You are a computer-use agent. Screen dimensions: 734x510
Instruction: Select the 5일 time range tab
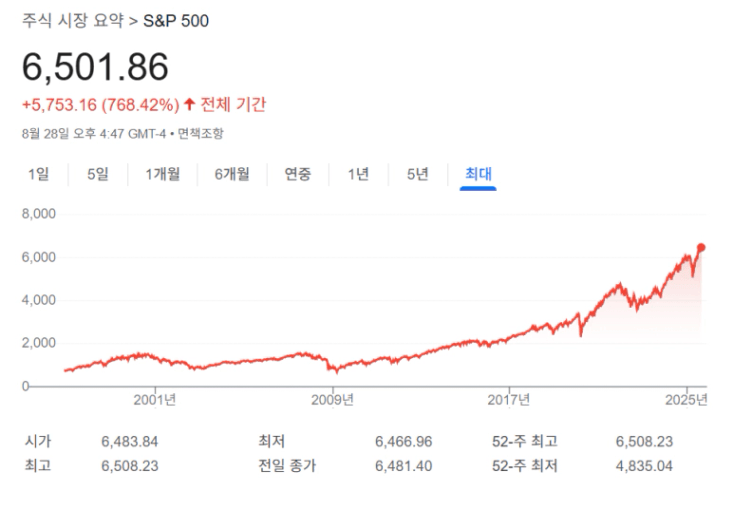pos(98,174)
